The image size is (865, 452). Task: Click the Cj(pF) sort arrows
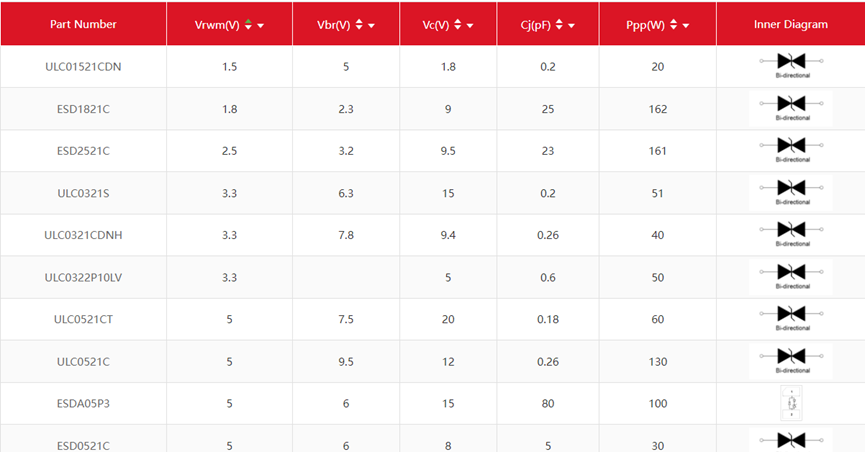click(559, 25)
